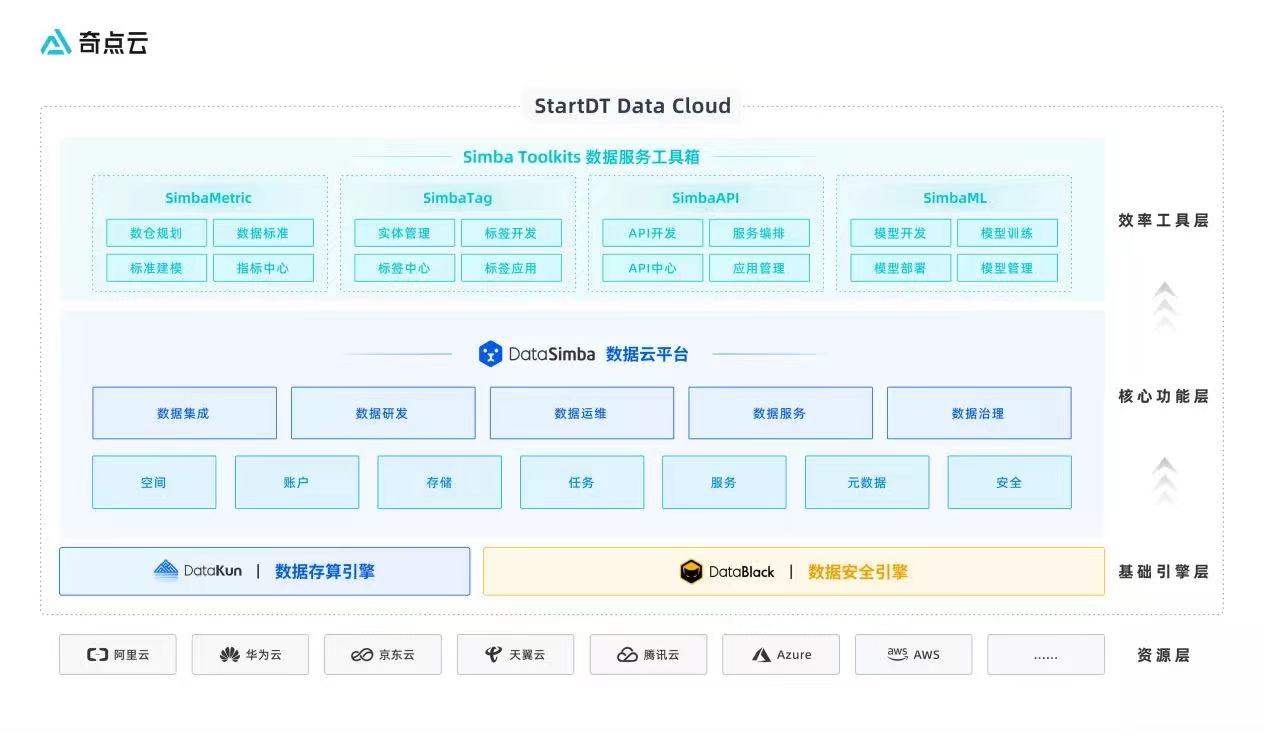Click the 腾讯云 cloud logo icon

click(627, 655)
